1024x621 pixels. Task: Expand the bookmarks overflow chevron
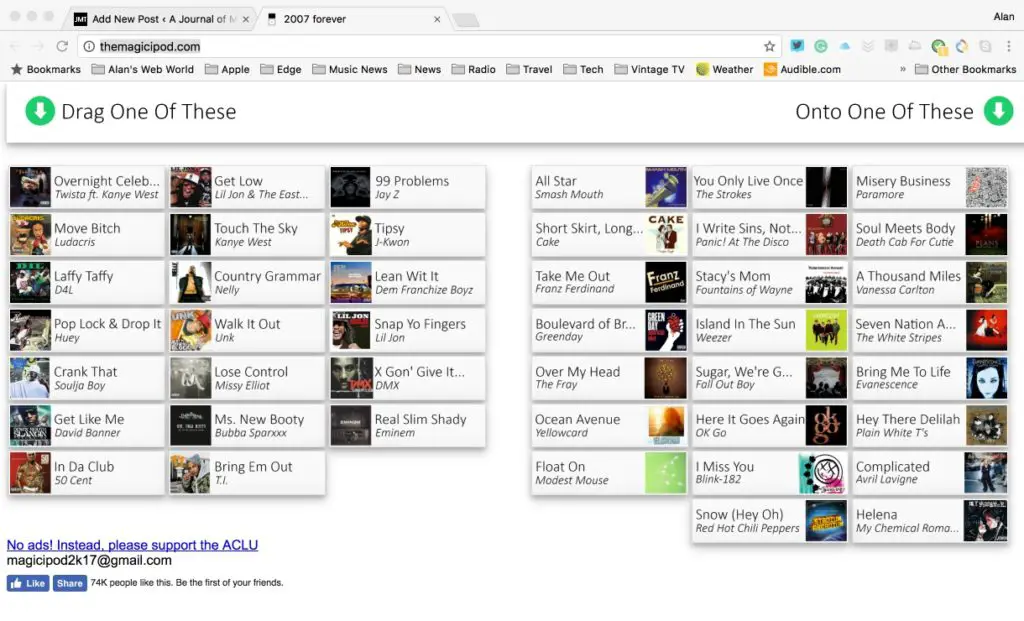[x=903, y=69]
